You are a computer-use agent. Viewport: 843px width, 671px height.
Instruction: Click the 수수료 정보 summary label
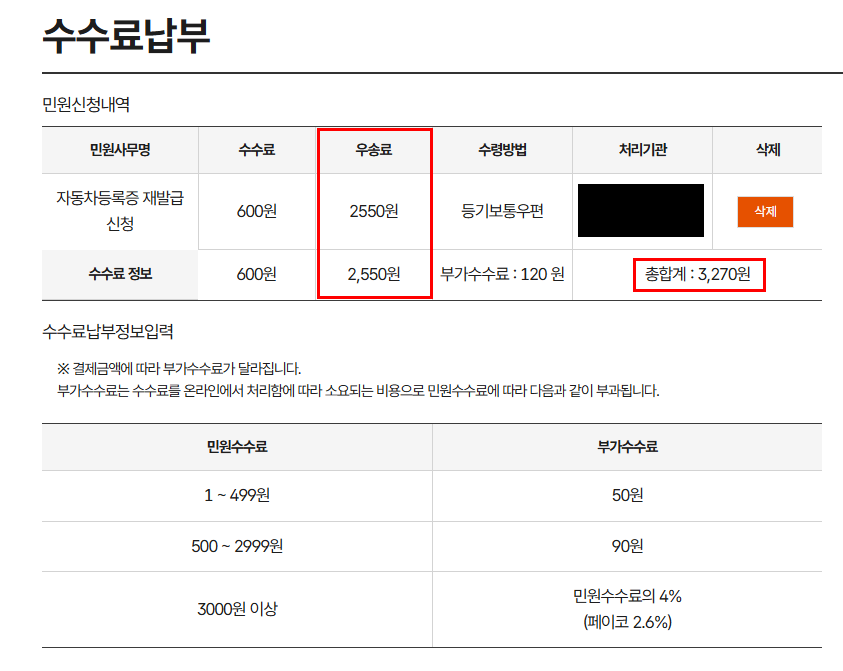(x=118, y=276)
